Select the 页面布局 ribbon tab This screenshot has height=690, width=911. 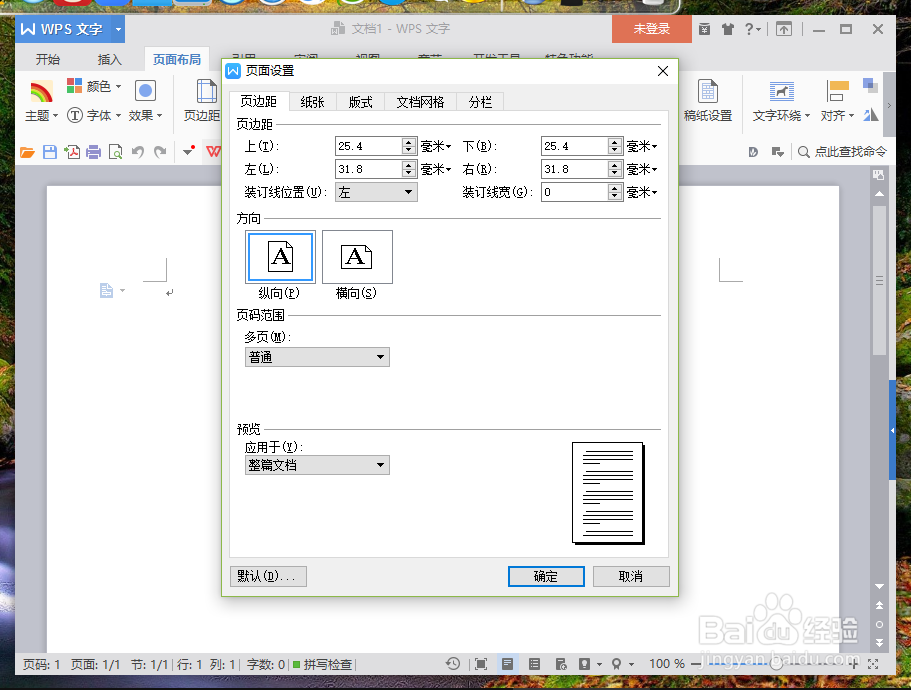click(x=177, y=59)
